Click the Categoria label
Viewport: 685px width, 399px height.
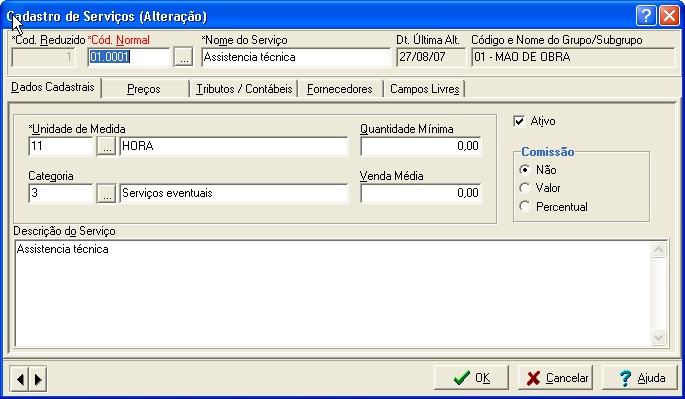click(x=51, y=176)
